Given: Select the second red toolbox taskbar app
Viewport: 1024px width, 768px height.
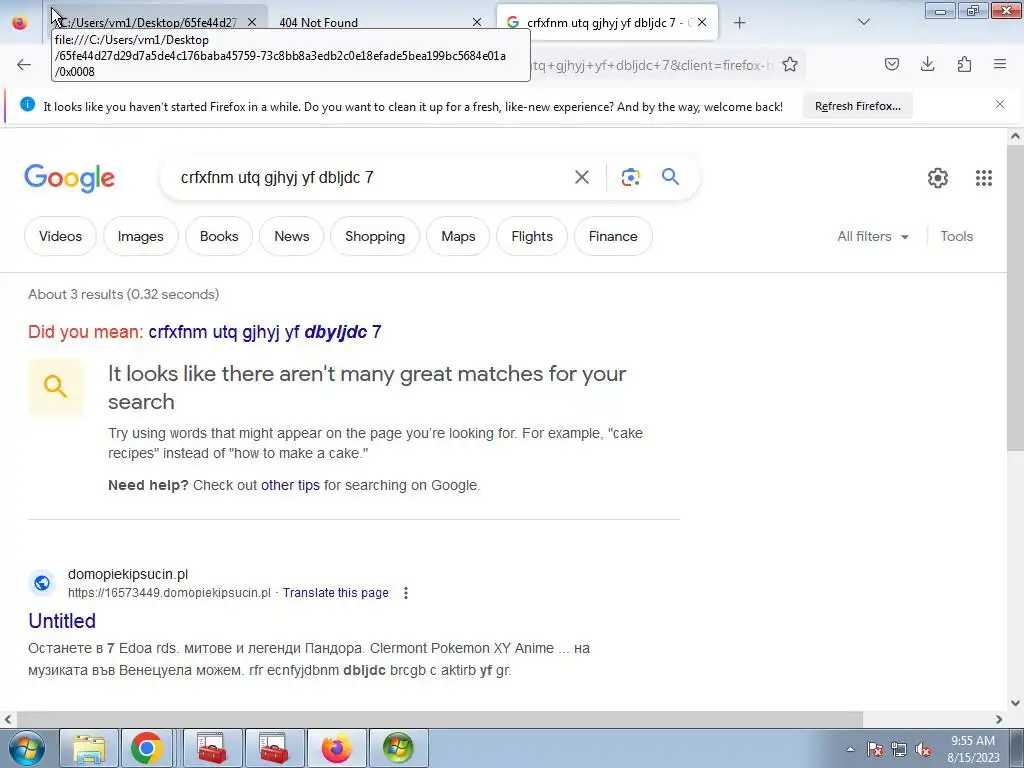Looking at the screenshot, I should [x=274, y=748].
